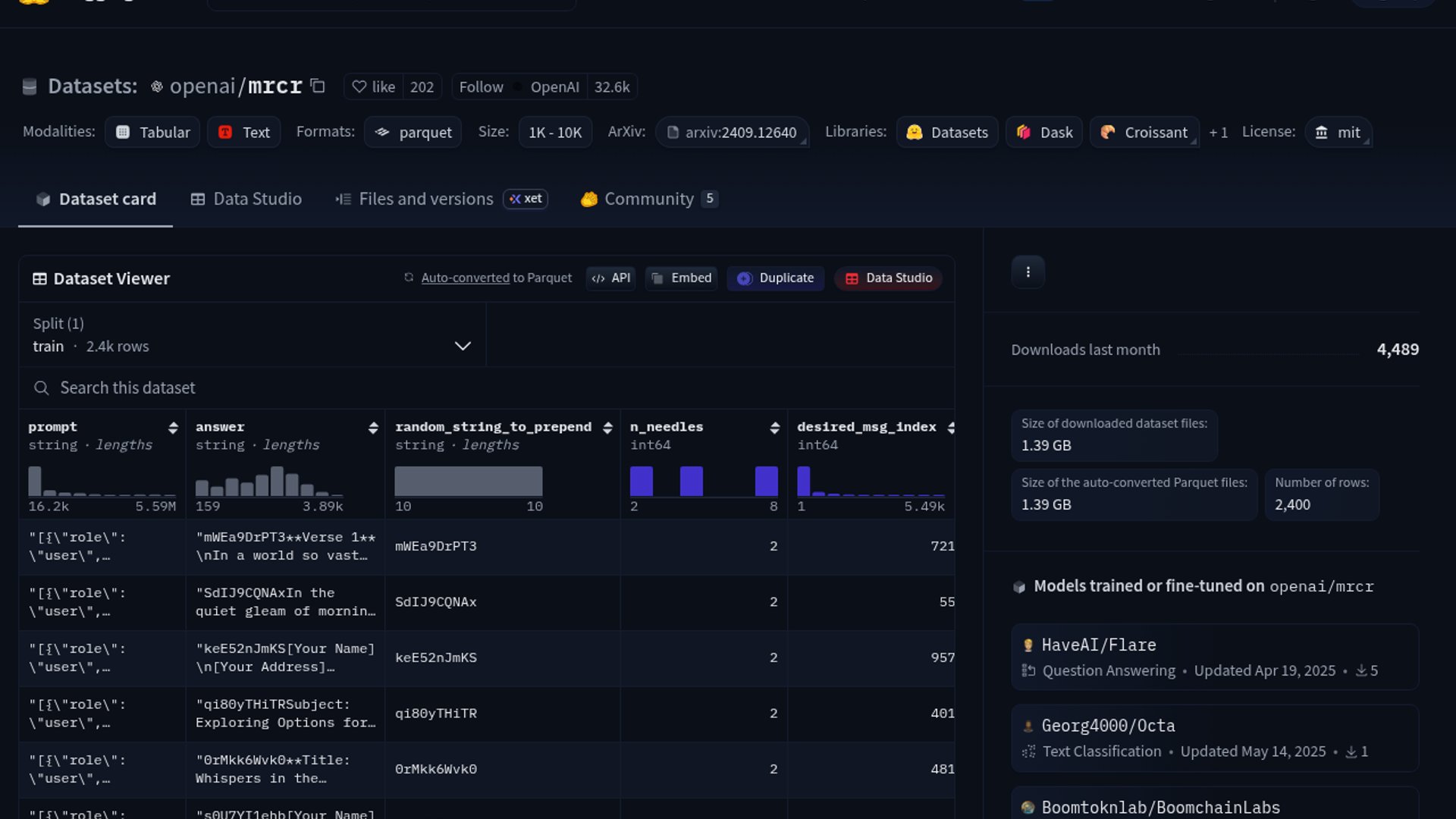Select the n_needles histogram bar for 8
The width and height of the screenshot is (1456, 819).
click(766, 482)
